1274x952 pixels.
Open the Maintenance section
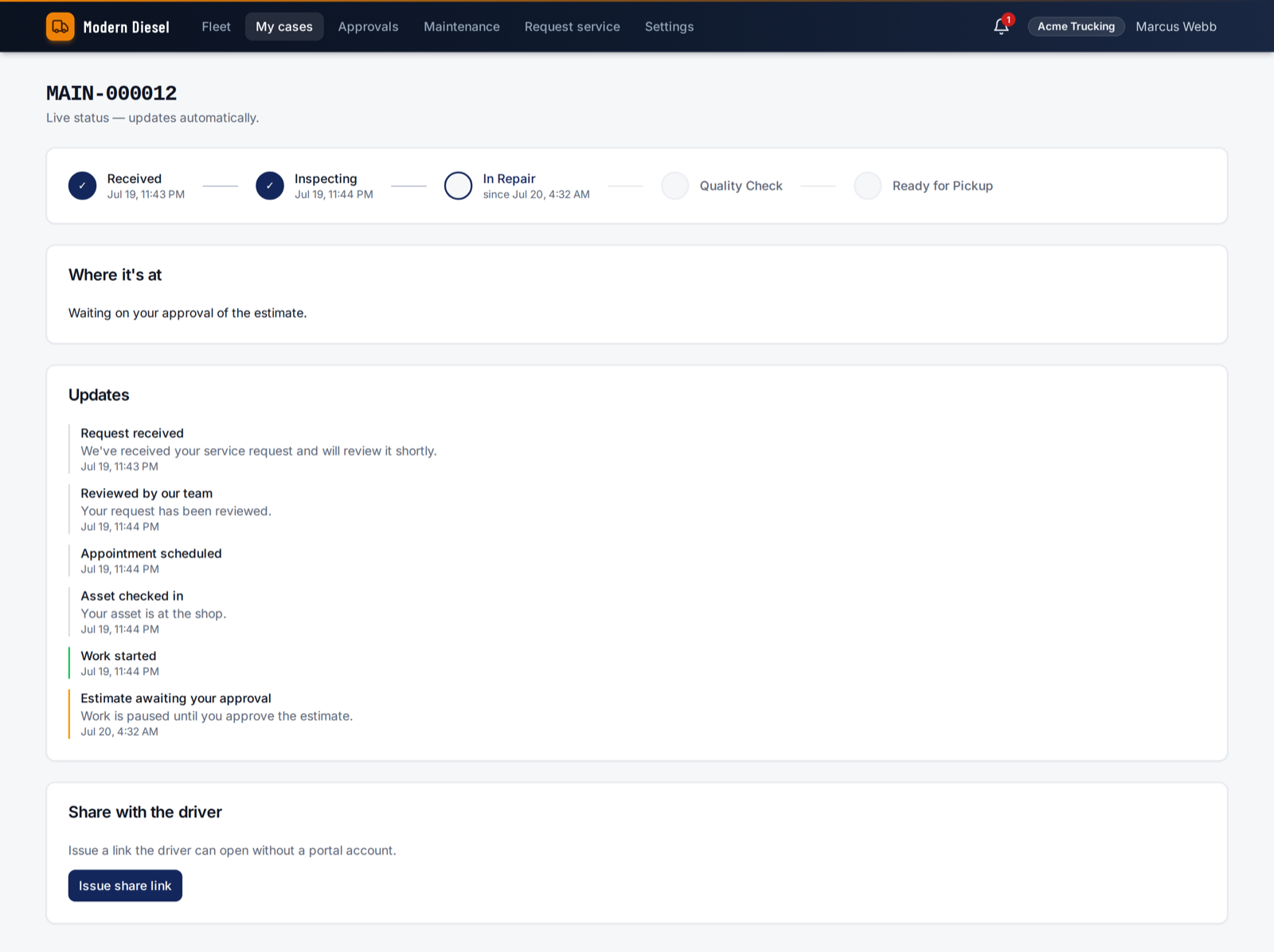click(x=462, y=26)
